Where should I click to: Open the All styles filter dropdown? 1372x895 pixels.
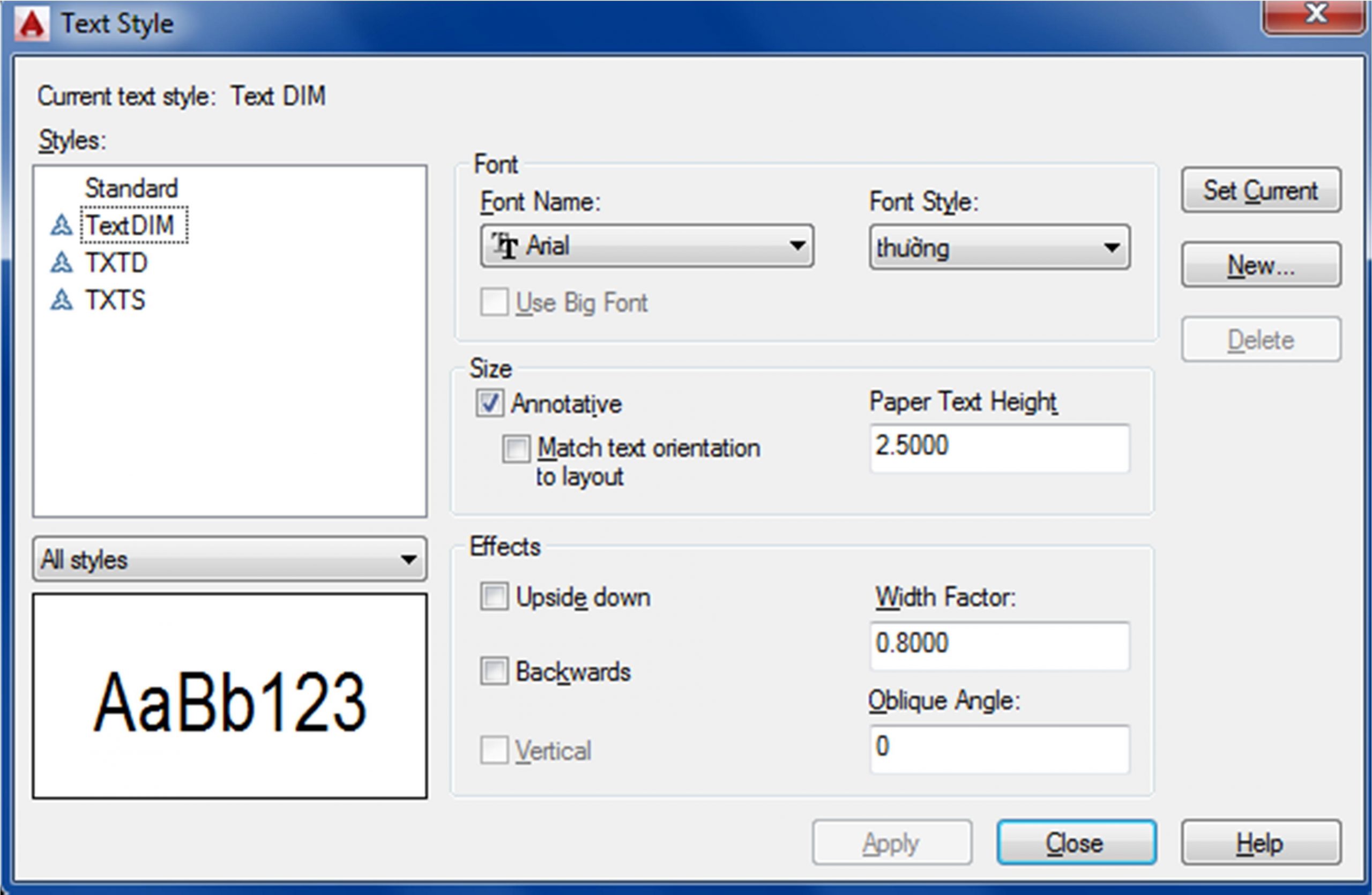tap(408, 559)
